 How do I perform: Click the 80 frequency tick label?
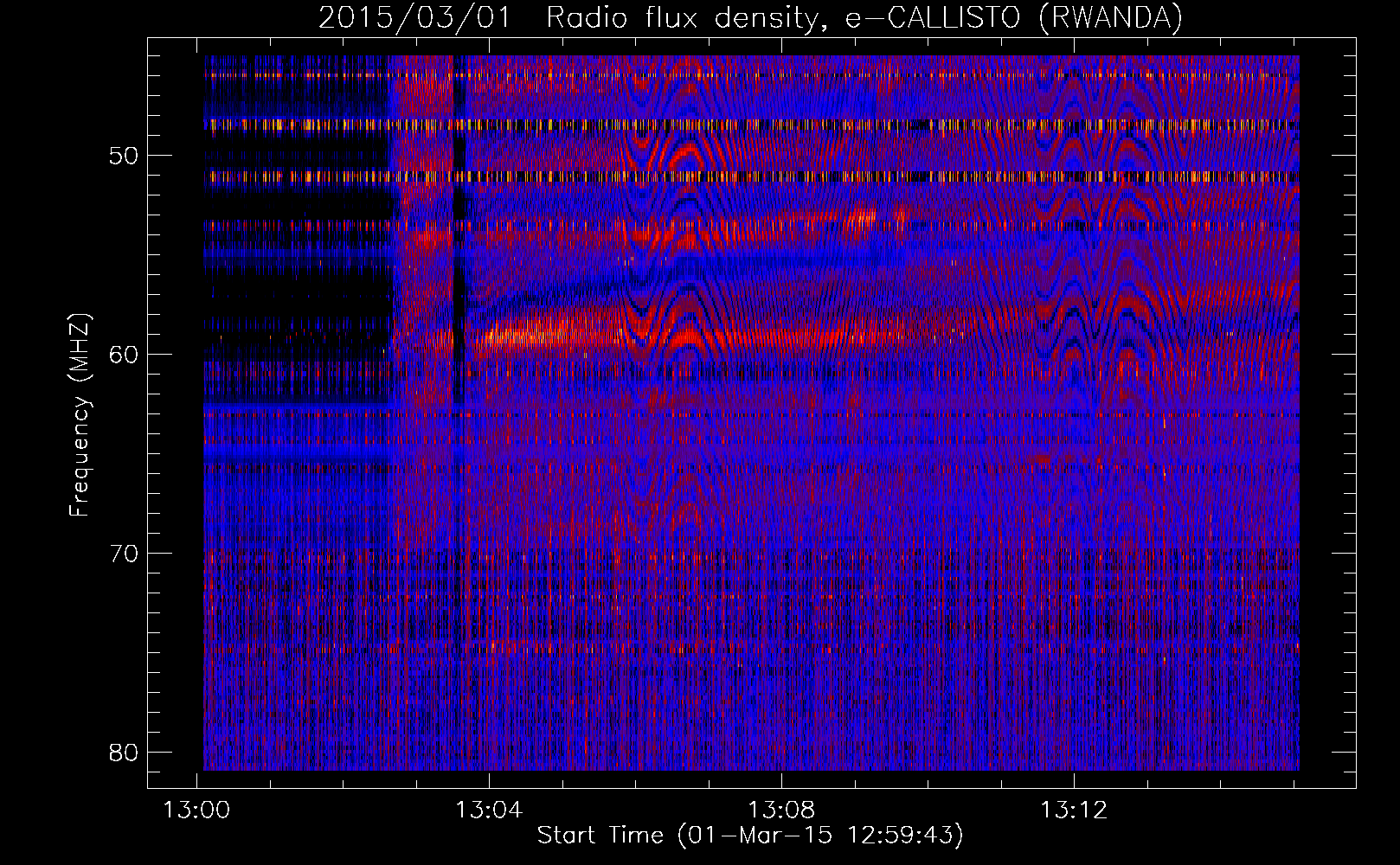pos(124,752)
